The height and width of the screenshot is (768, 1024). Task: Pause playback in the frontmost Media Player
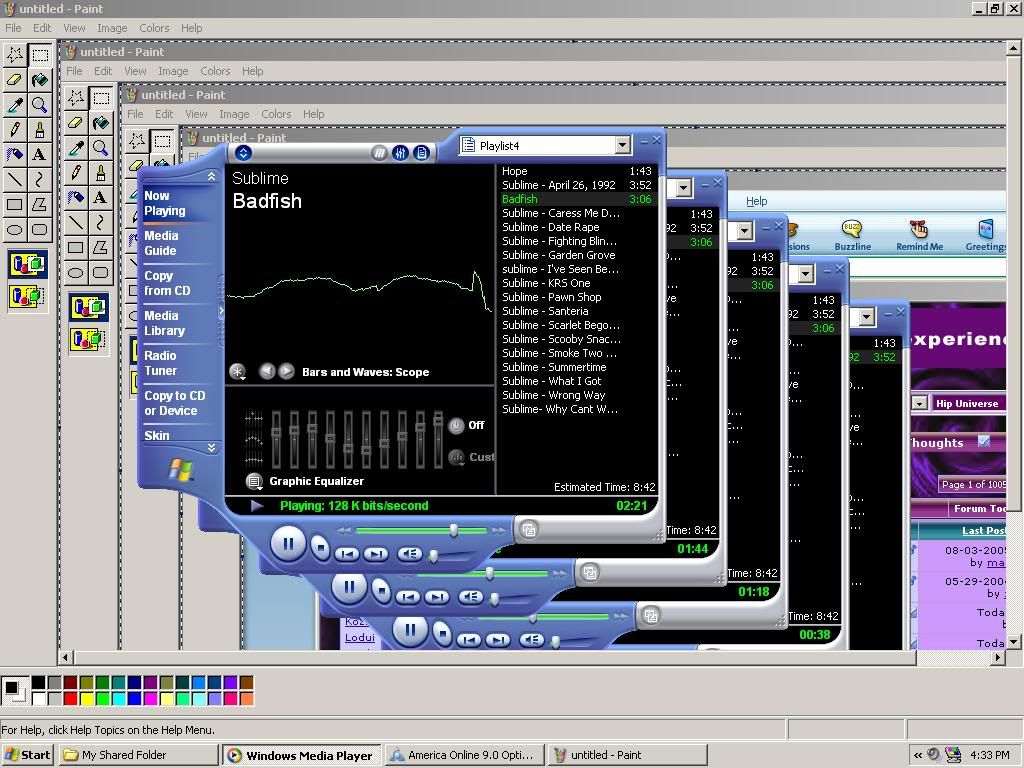click(x=288, y=544)
